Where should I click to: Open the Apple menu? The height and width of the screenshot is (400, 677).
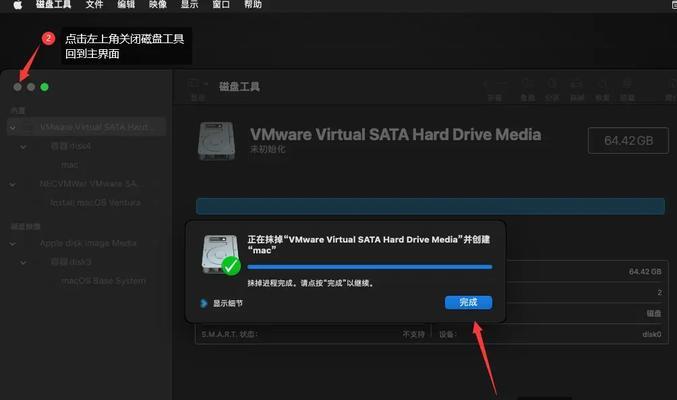(18, 5)
